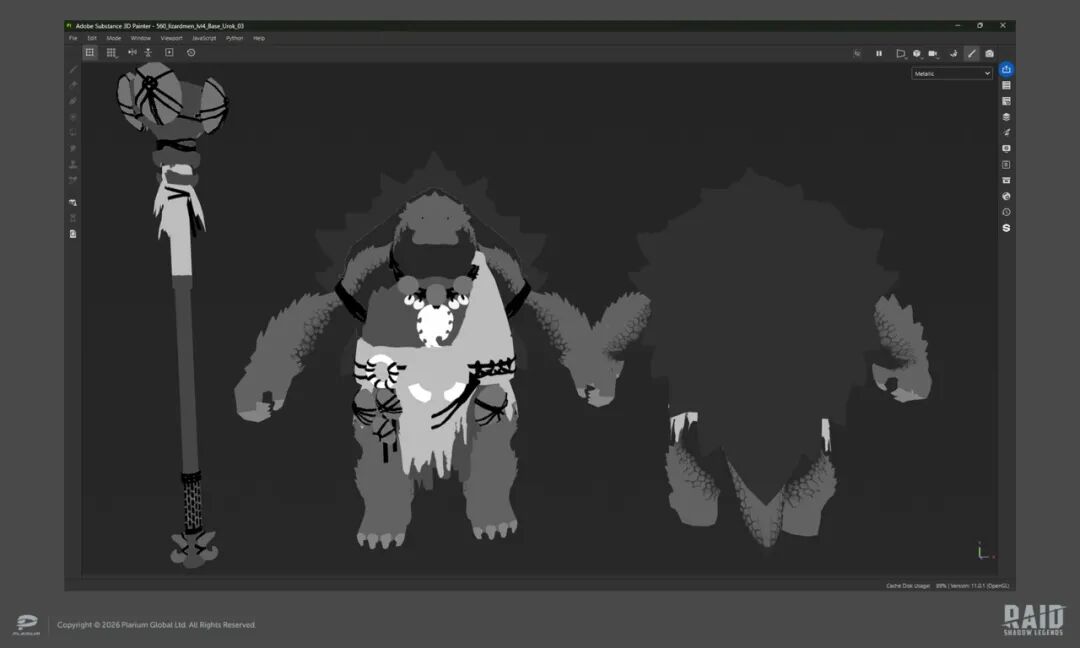Open the 3D cube display mode dropdown
1080x648 pixels.
coord(917,54)
